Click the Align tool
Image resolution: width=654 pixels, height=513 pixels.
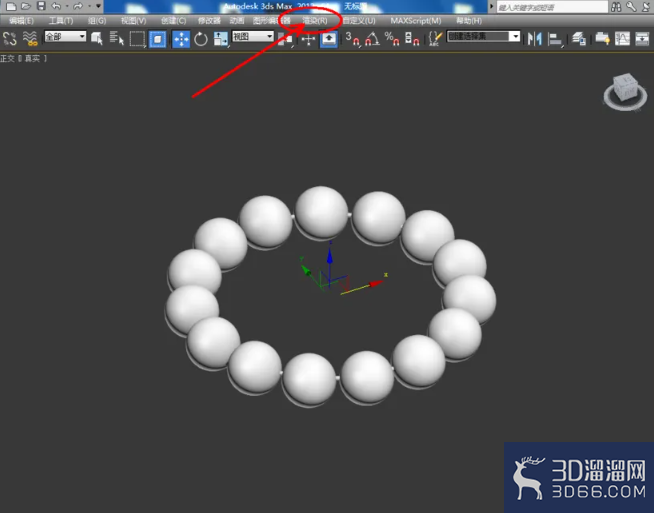(x=555, y=39)
